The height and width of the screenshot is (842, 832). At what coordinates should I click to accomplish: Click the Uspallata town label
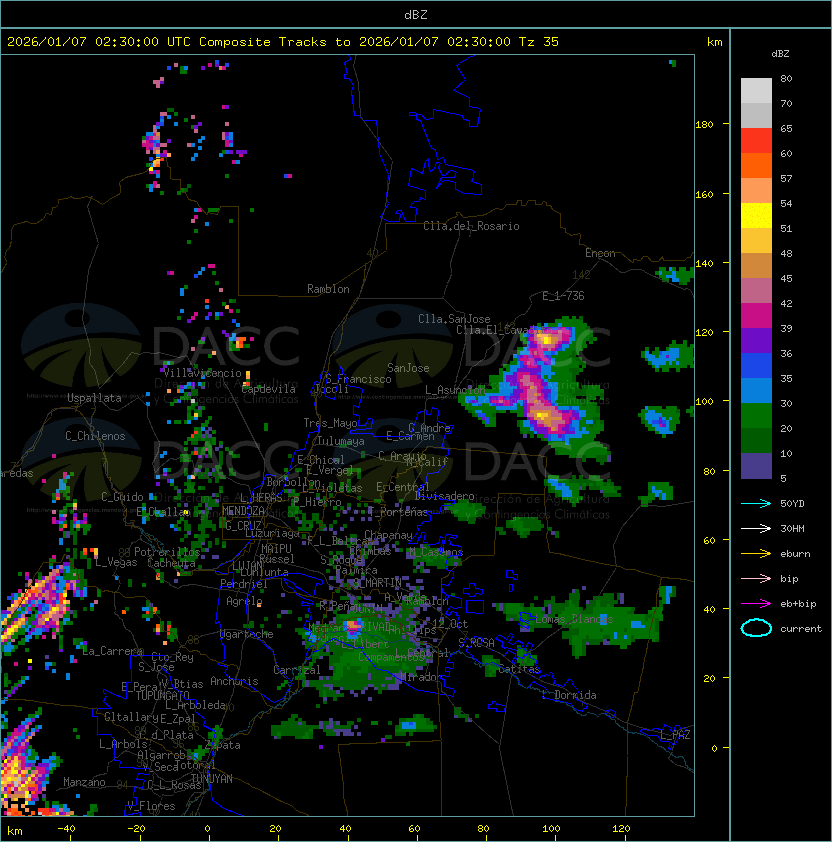click(94, 398)
